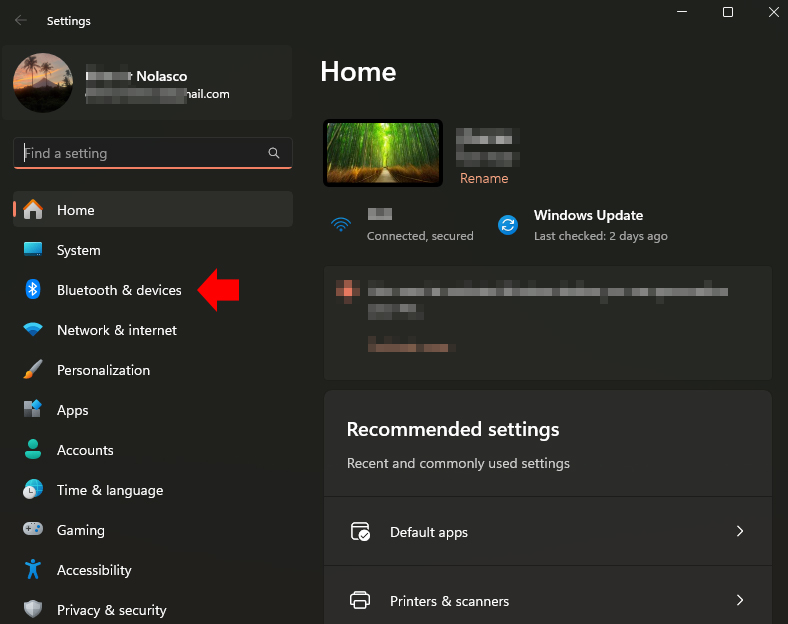The height and width of the screenshot is (624, 788).
Task: Click the Recommended settings heading
Action: [453, 430]
